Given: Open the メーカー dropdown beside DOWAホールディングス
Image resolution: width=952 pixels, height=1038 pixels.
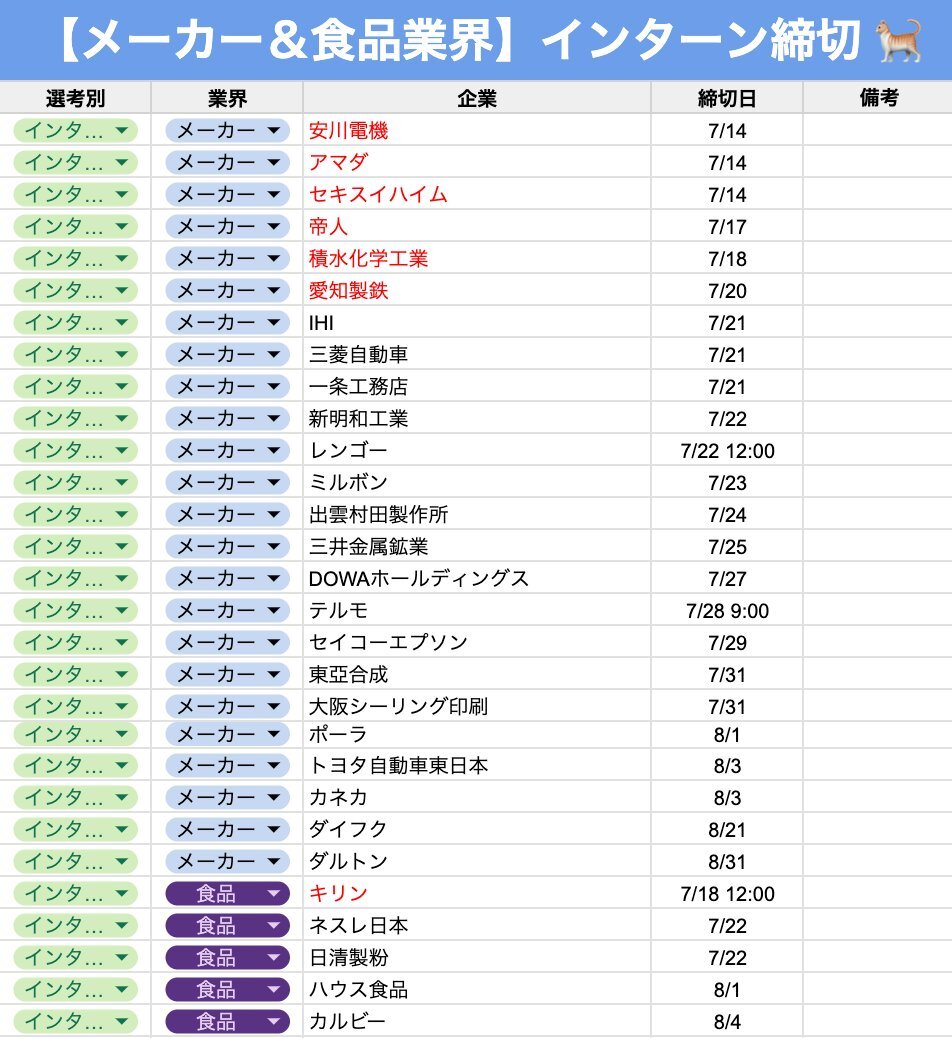Looking at the screenshot, I should (227, 579).
